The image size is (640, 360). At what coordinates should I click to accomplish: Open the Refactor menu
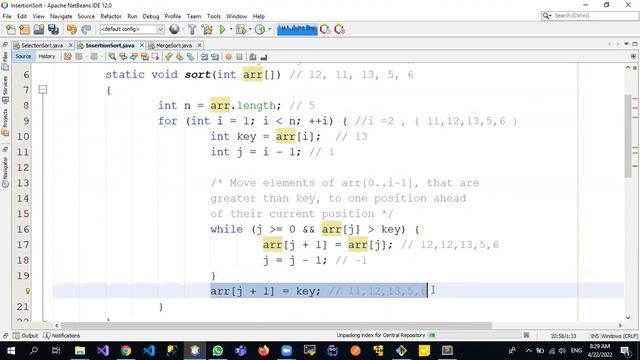(x=111, y=16)
